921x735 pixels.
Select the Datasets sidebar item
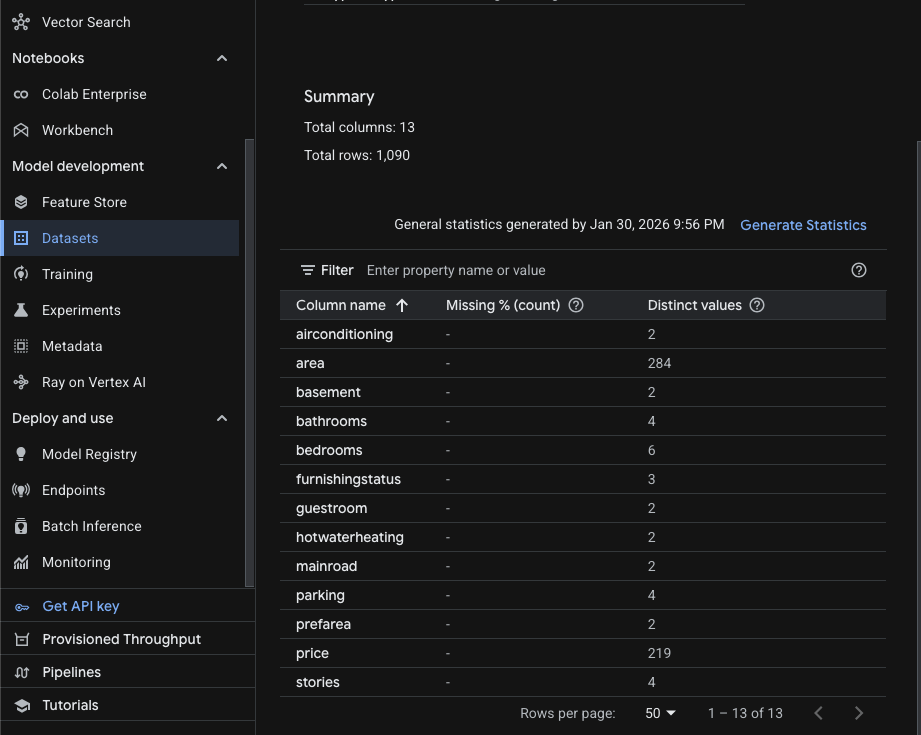pyautogui.click(x=70, y=238)
